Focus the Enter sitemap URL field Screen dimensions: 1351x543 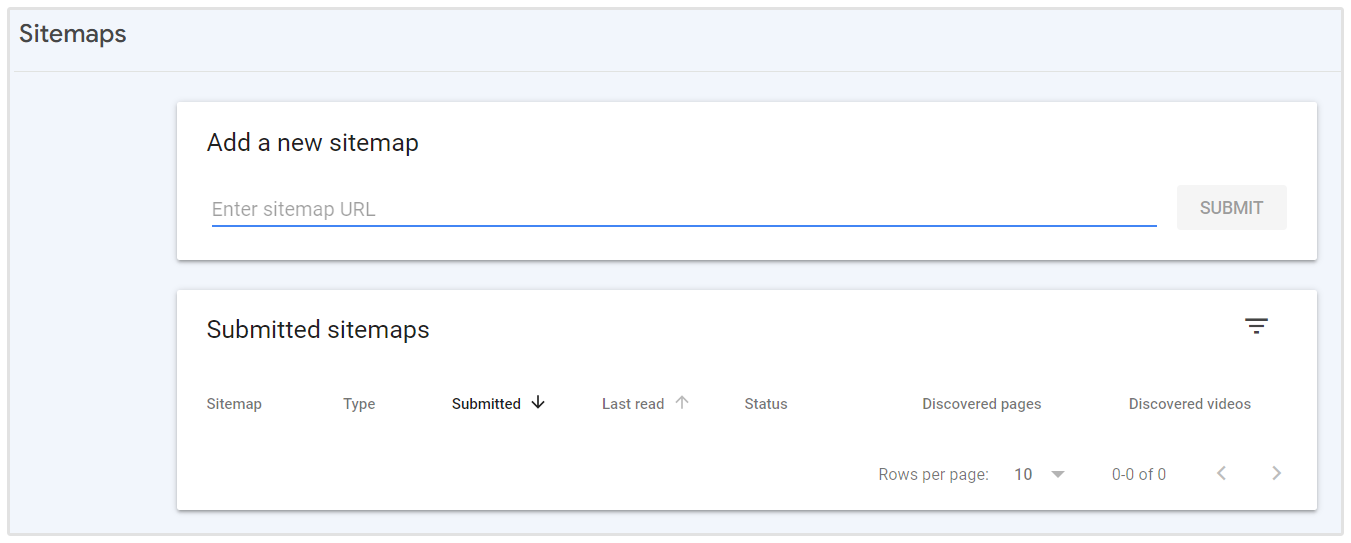click(683, 210)
